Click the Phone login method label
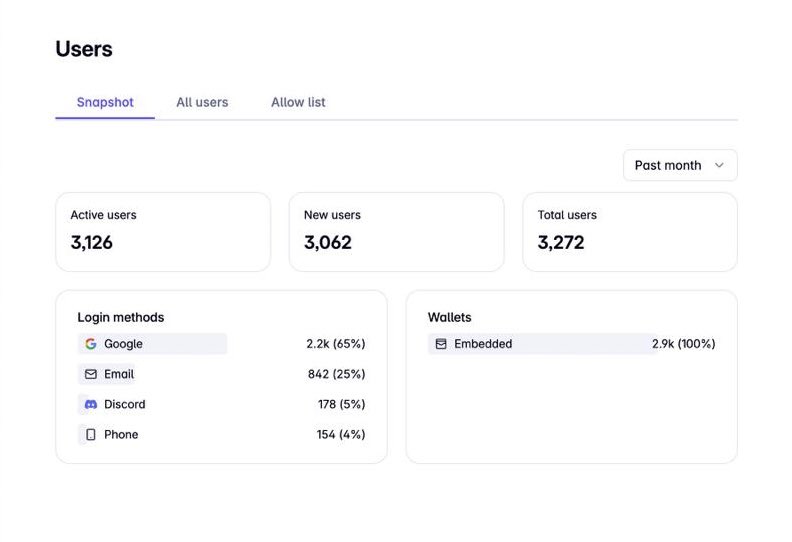The image size is (792, 542). 121,434
